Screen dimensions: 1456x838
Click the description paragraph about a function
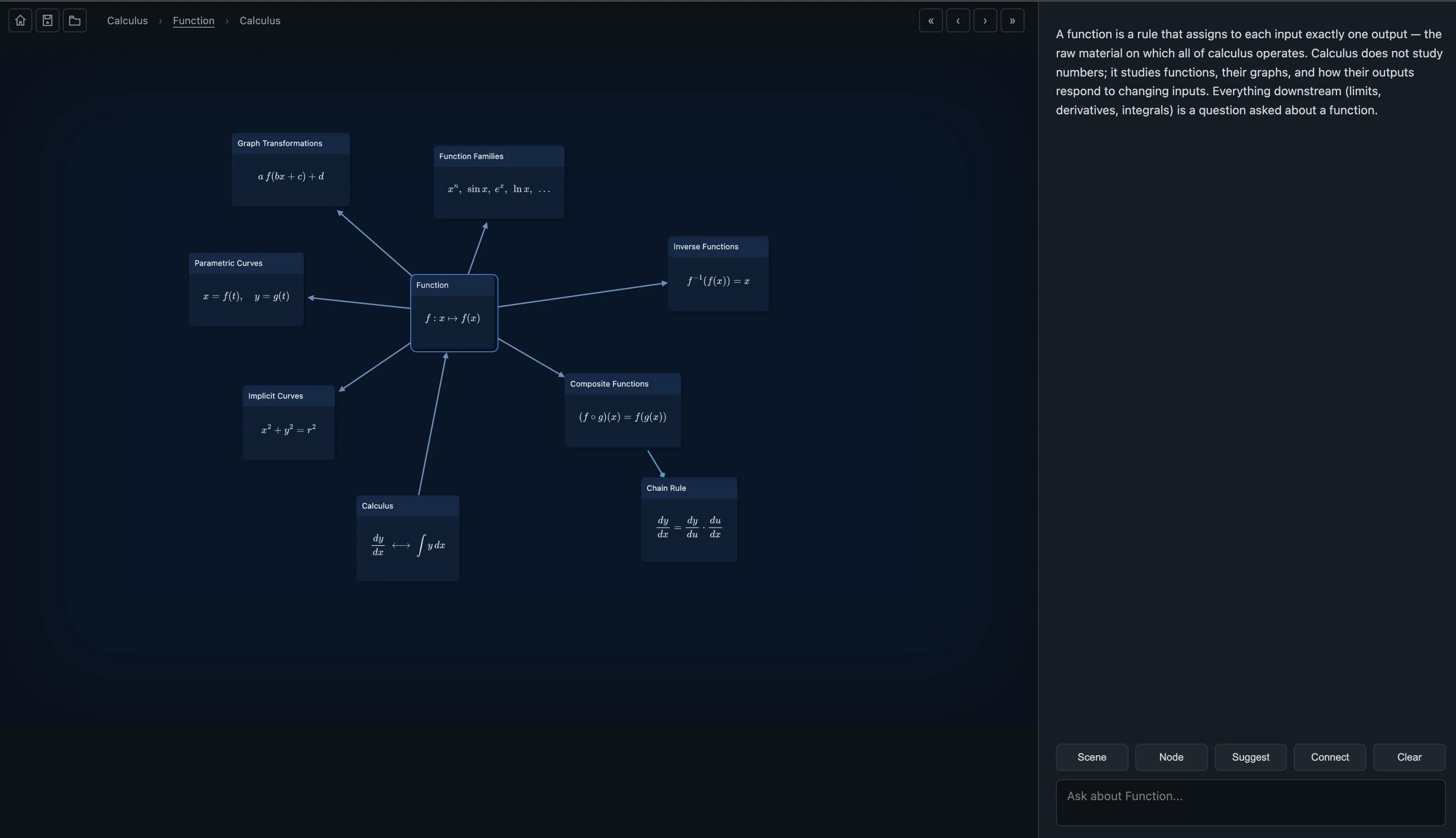click(1249, 72)
